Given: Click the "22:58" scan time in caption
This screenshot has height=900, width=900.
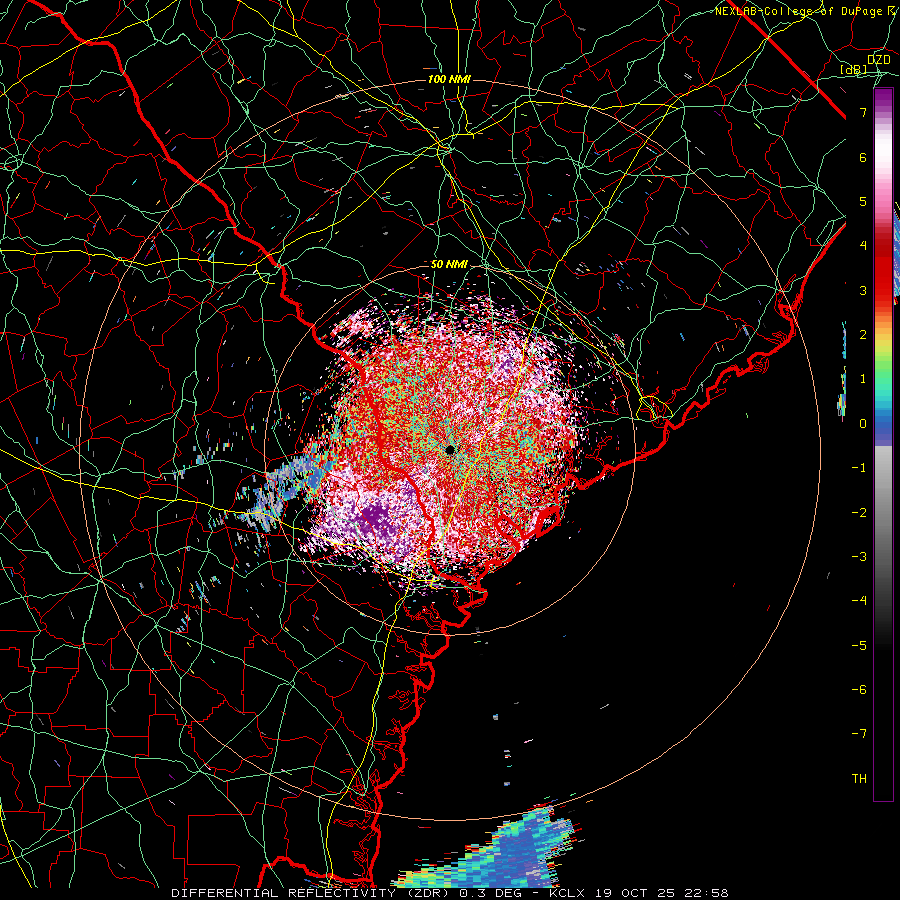Looking at the screenshot, I should (707, 893).
